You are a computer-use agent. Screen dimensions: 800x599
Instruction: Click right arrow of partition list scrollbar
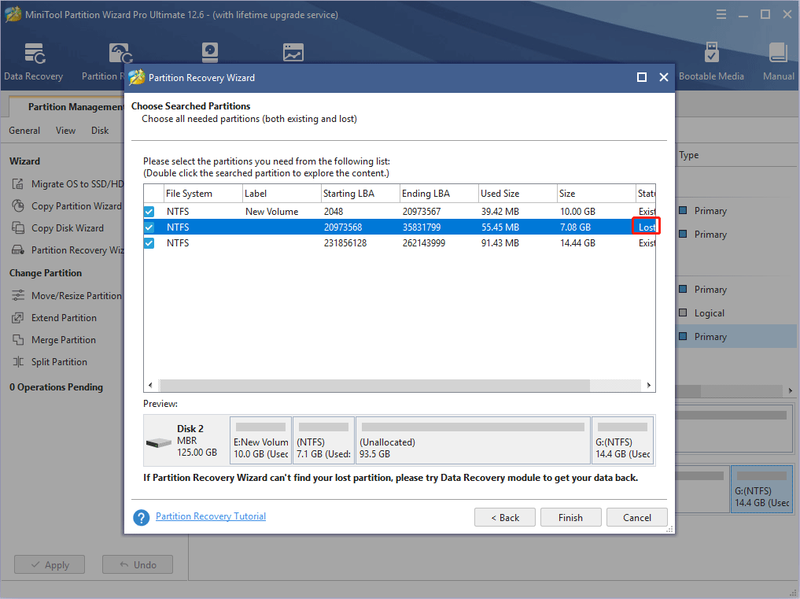point(648,385)
